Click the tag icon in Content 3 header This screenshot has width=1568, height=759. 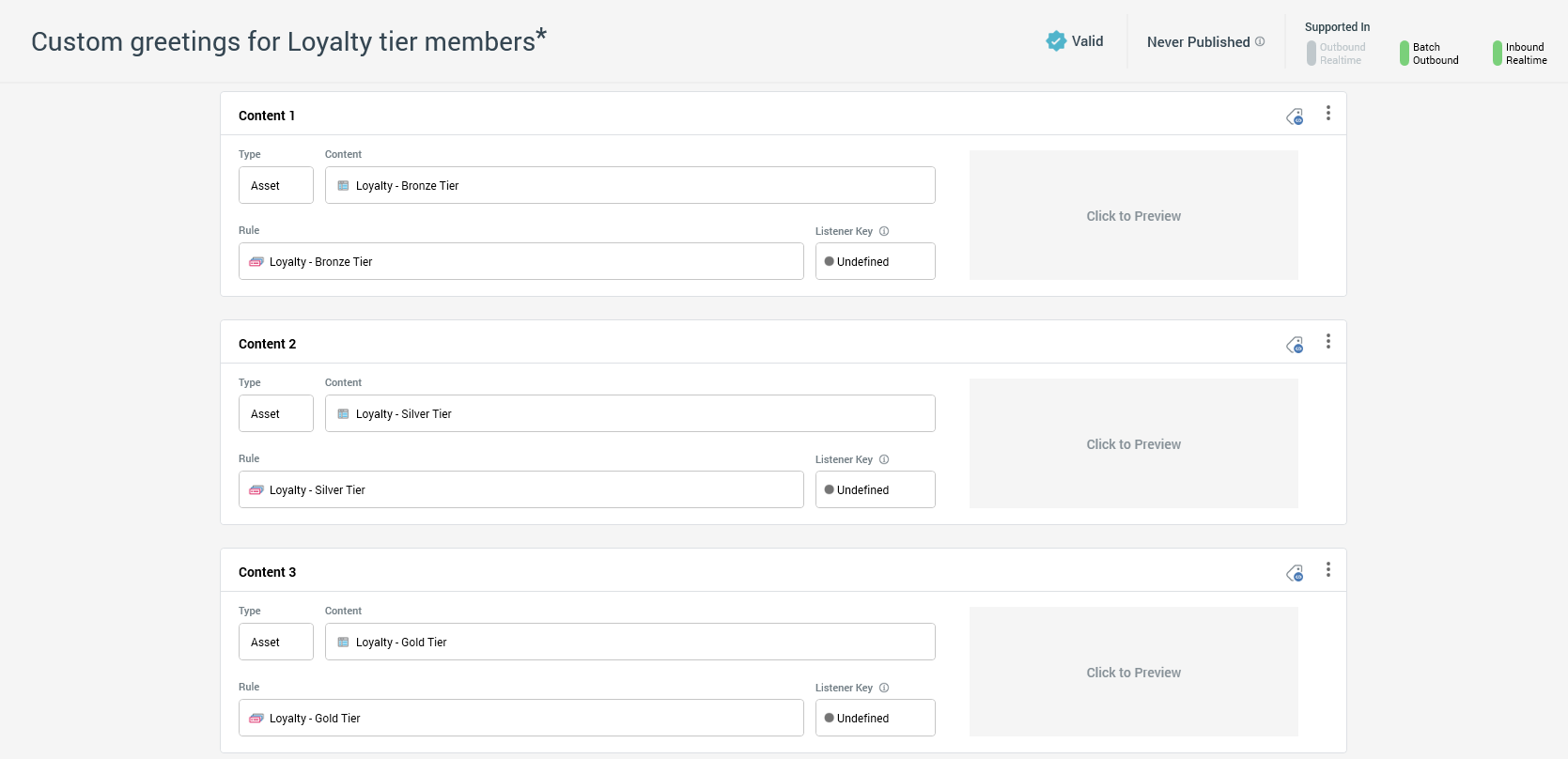[x=1295, y=573]
